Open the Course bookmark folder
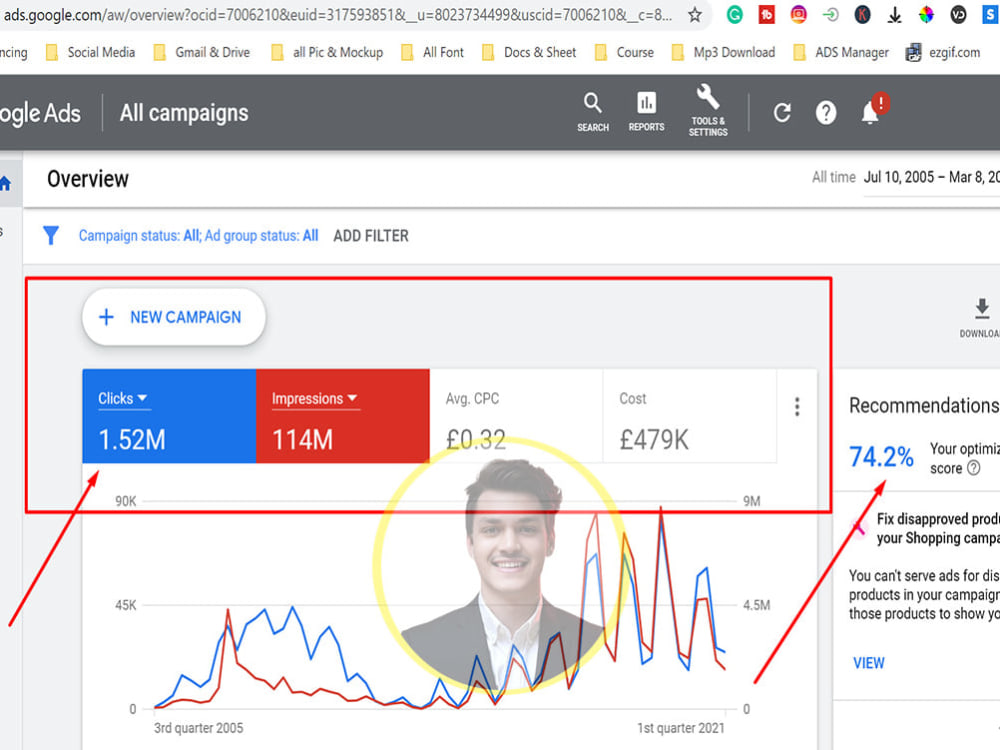Screen dimensions: 1000x750 pos(624,52)
